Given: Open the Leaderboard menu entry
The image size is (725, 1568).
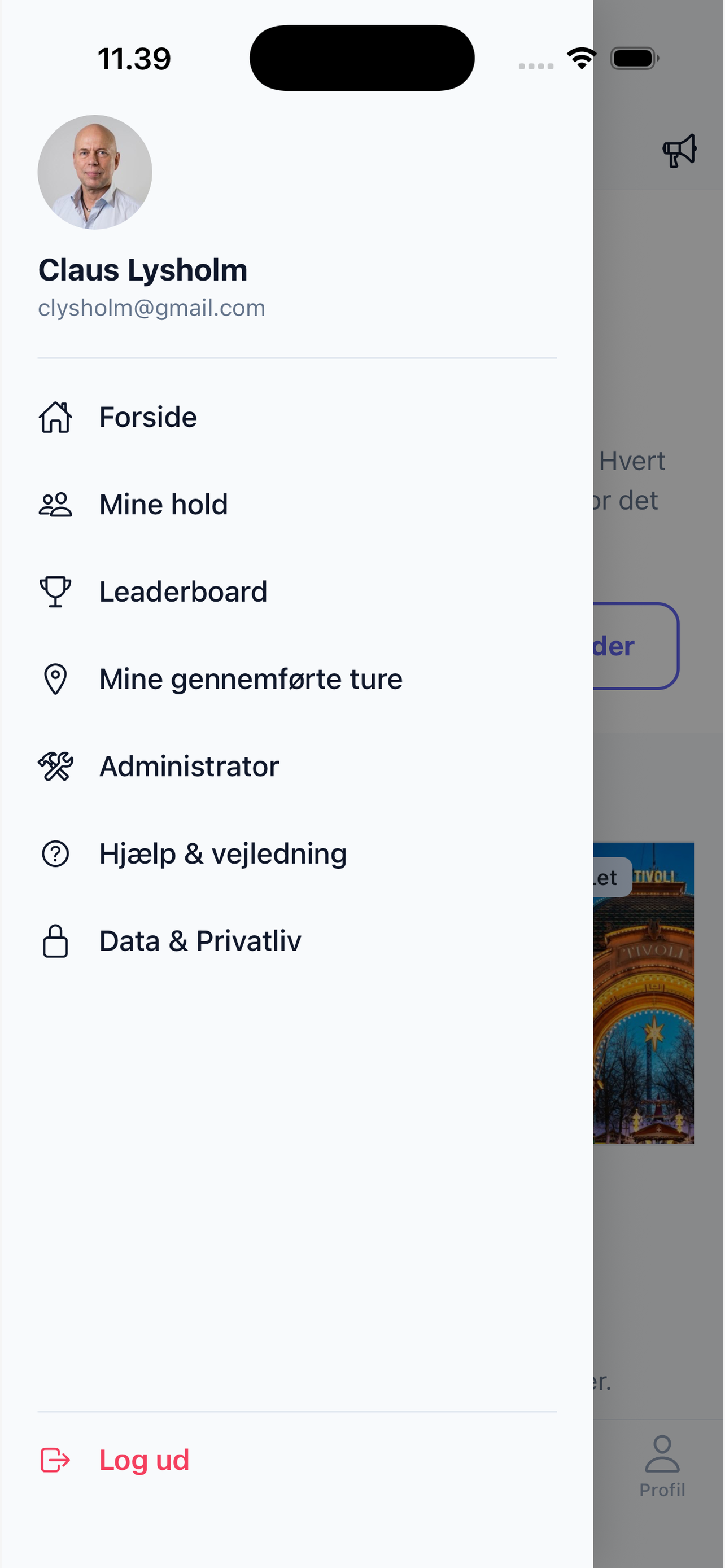Looking at the screenshot, I should pyautogui.click(x=297, y=592).
